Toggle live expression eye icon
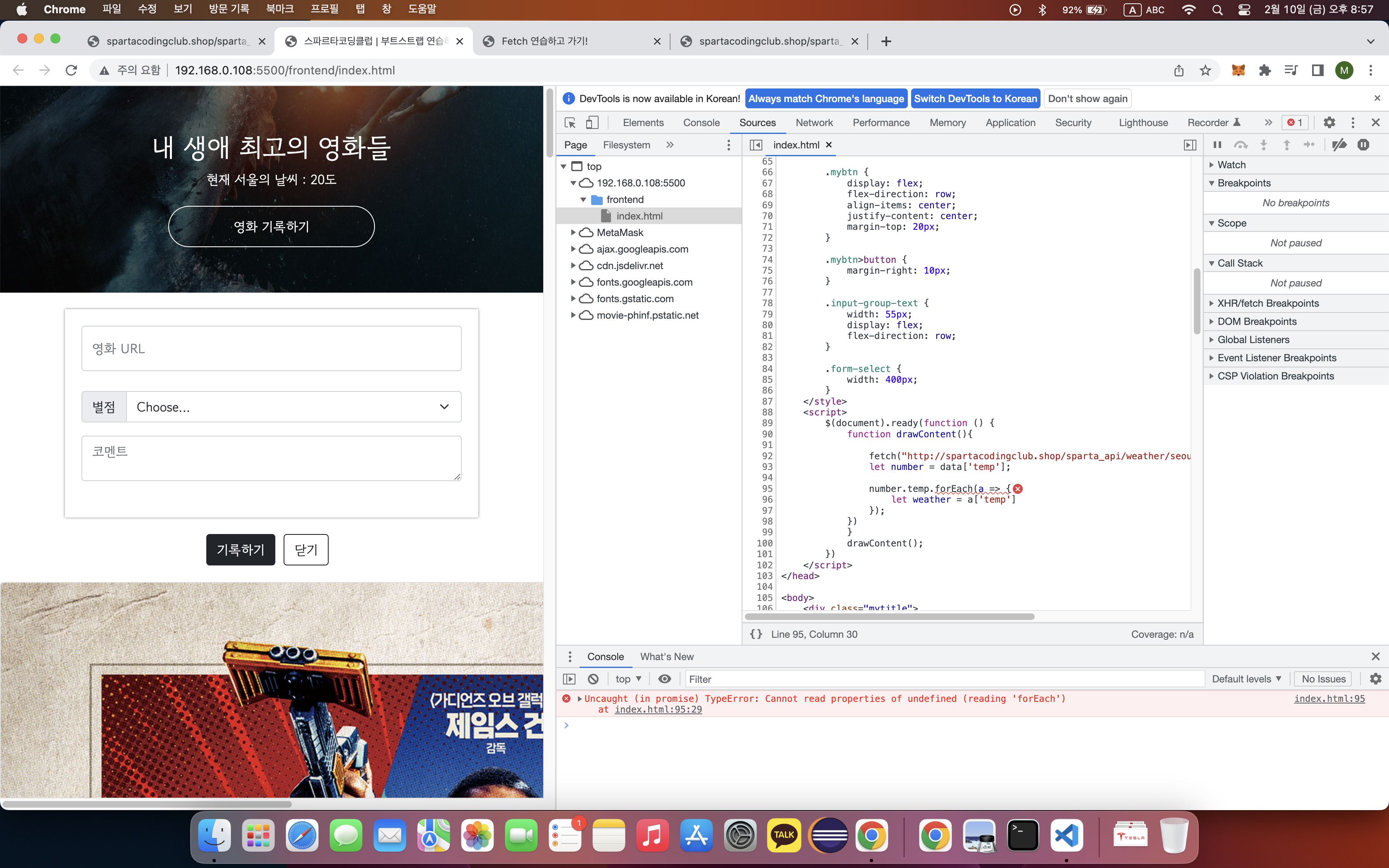The image size is (1389, 868). click(665, 679)
